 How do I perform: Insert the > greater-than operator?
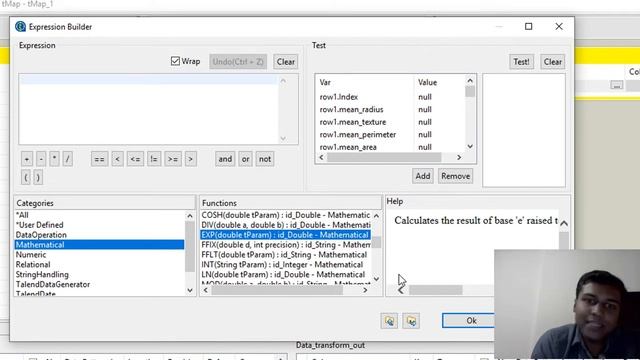tap(190, 159)
